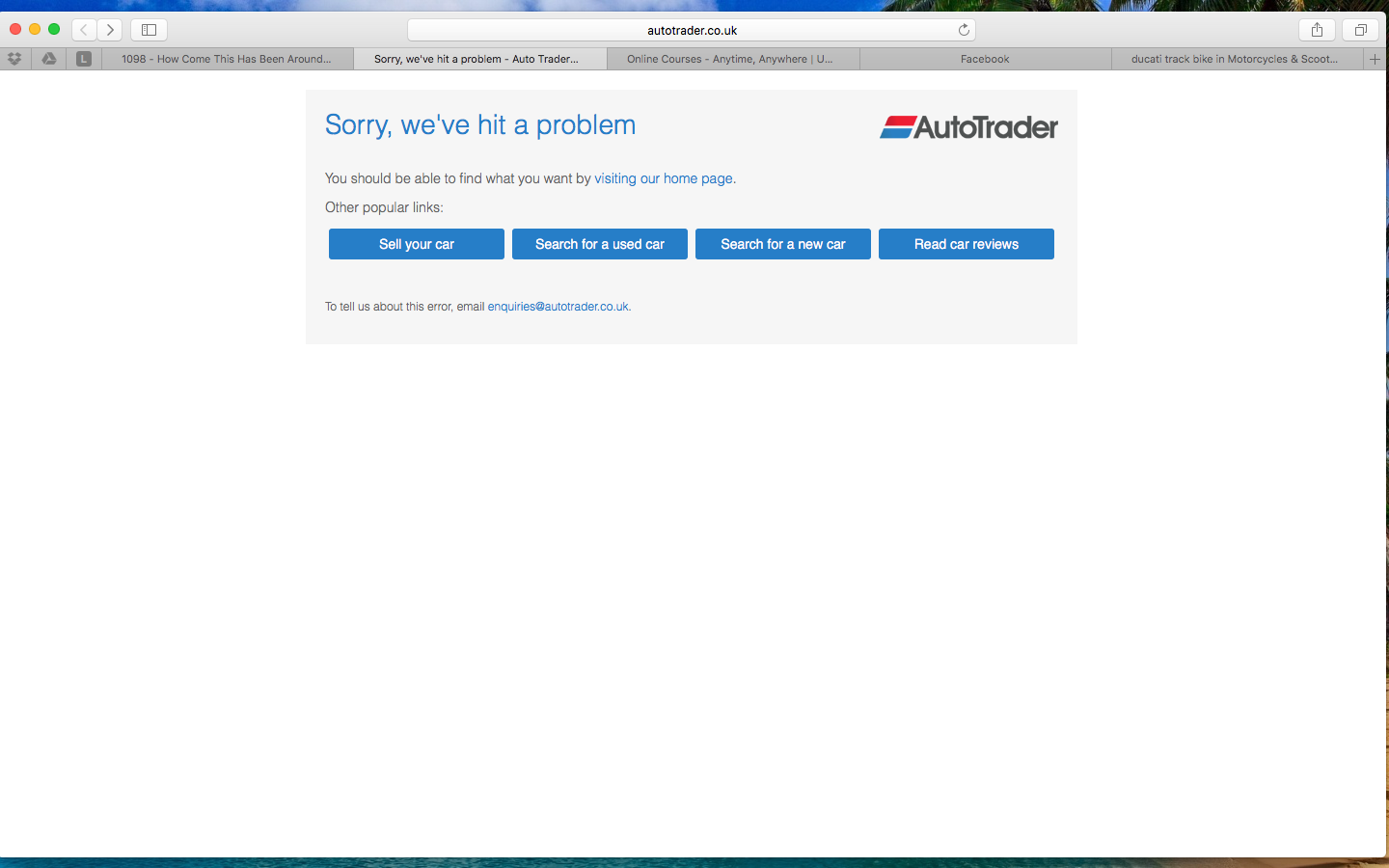
Task: Go back to the previous page
Action: tap(84, 30)
